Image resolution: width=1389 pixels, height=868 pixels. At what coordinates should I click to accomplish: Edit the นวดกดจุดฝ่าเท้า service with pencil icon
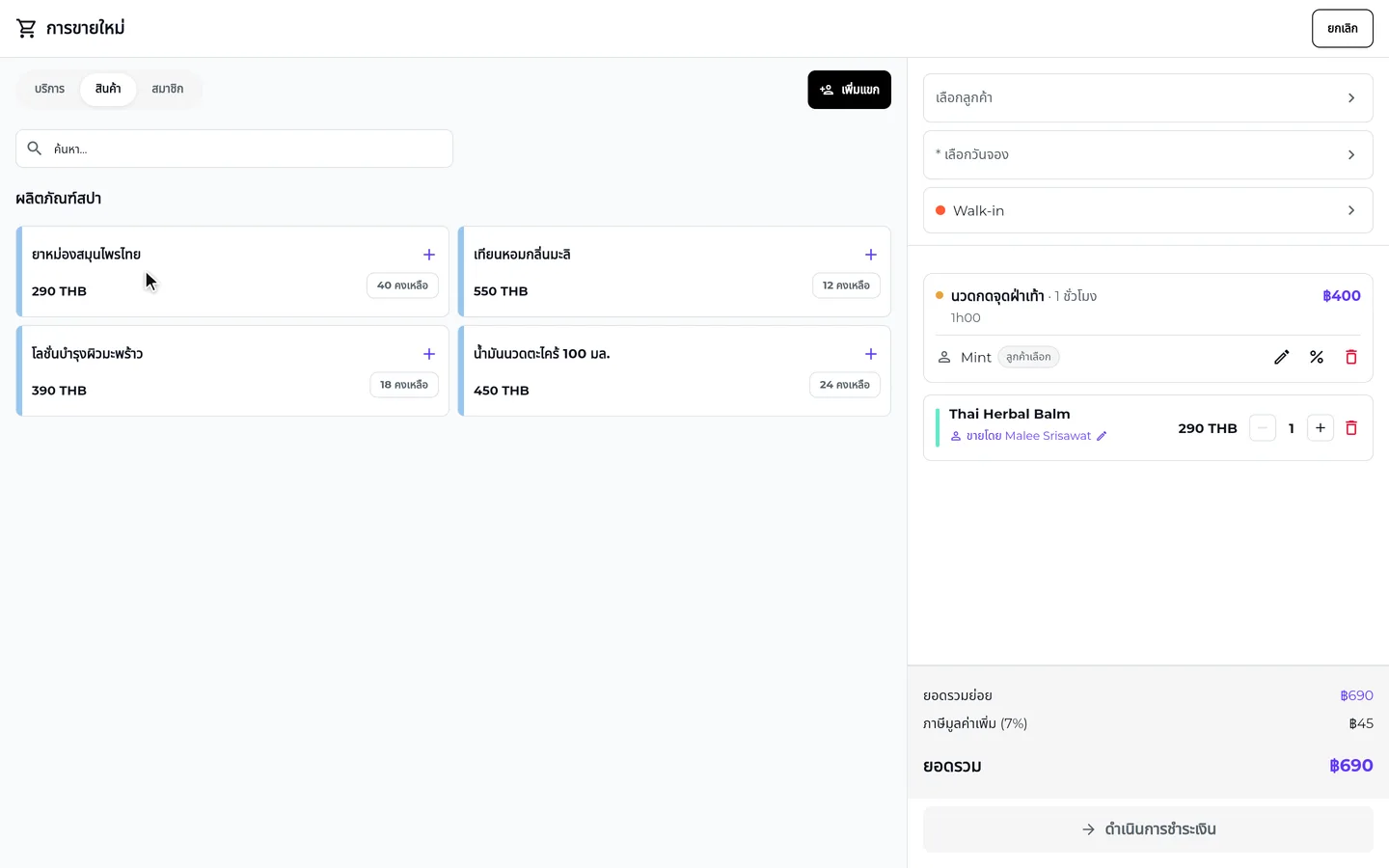coord(1282,357)
